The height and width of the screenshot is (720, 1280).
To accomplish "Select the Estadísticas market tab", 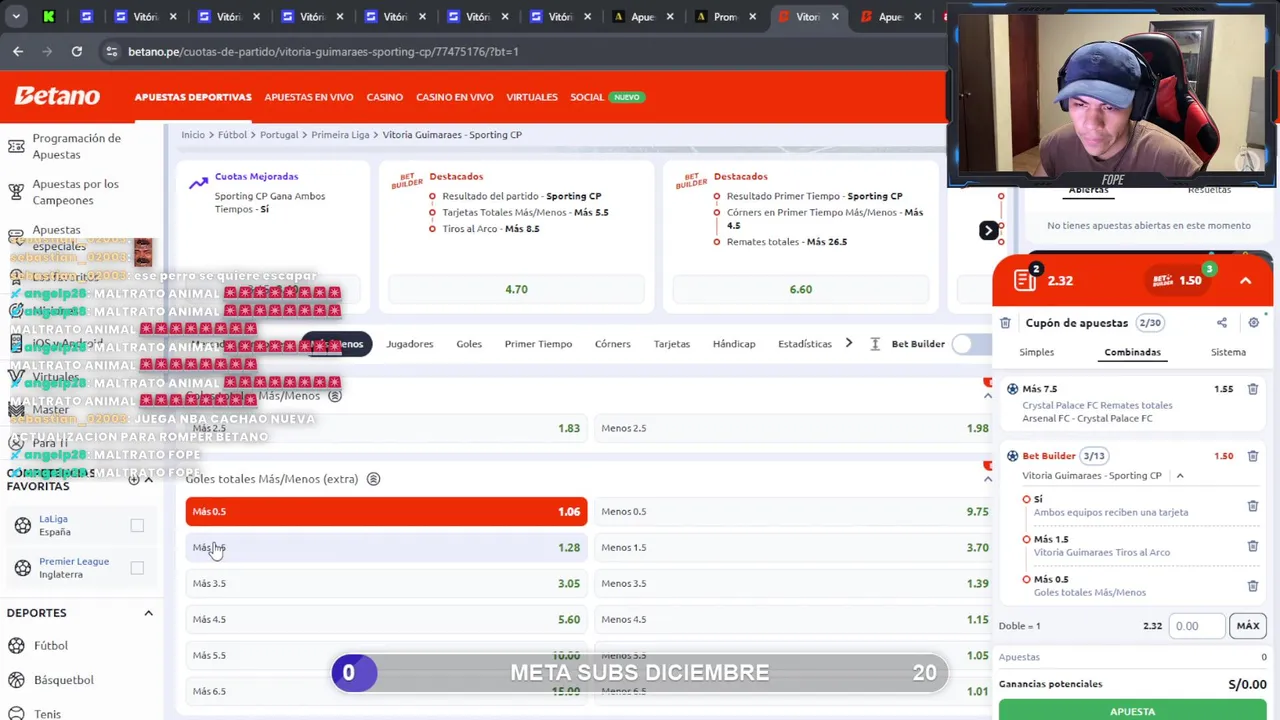I will pos(805,344).
